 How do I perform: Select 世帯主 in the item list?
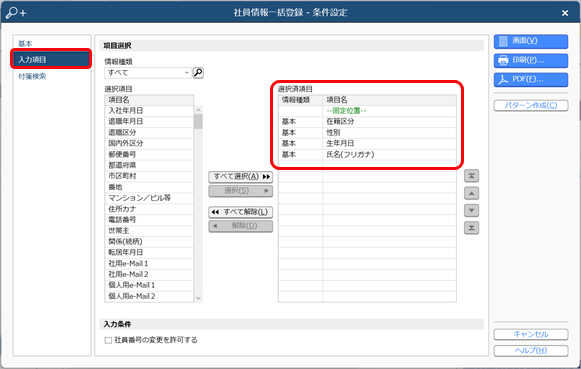(149, 231)
